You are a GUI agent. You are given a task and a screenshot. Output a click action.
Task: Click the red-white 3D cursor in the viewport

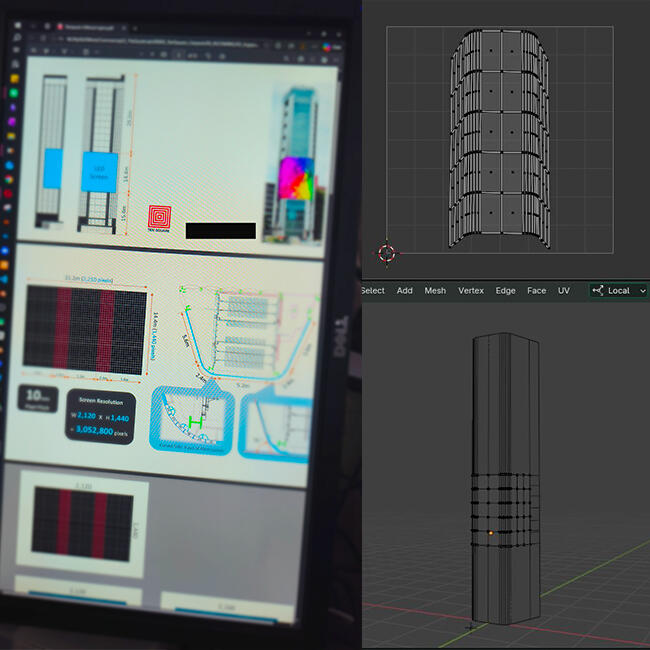(x=387, y=253)
